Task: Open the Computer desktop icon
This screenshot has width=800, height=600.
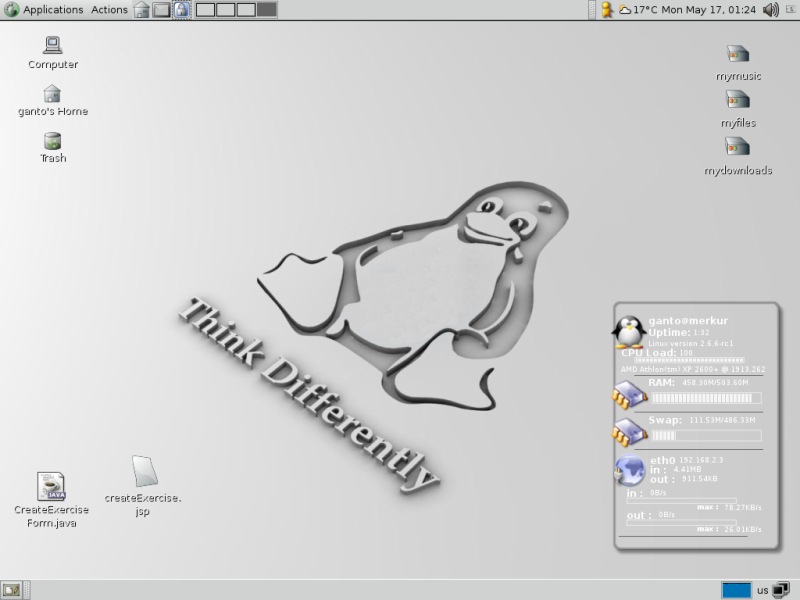Action: [53, 46]
